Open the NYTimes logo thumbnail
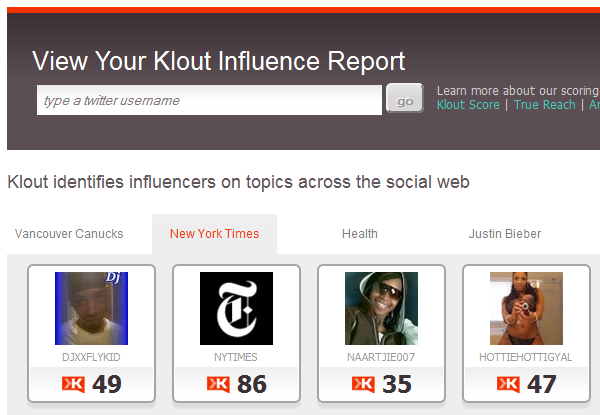600x415 pixels. click(236, 308)
